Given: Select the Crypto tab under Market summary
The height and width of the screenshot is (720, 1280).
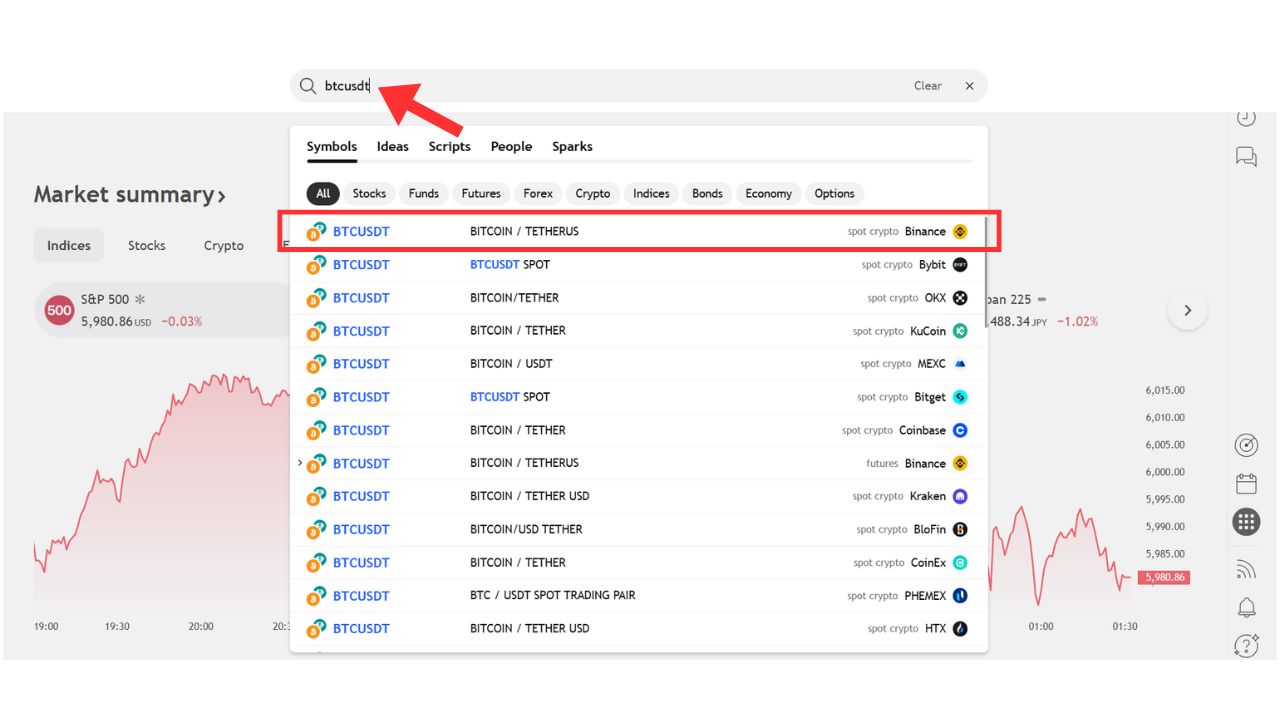Looking at the screenshot, I should coord(224,245).
